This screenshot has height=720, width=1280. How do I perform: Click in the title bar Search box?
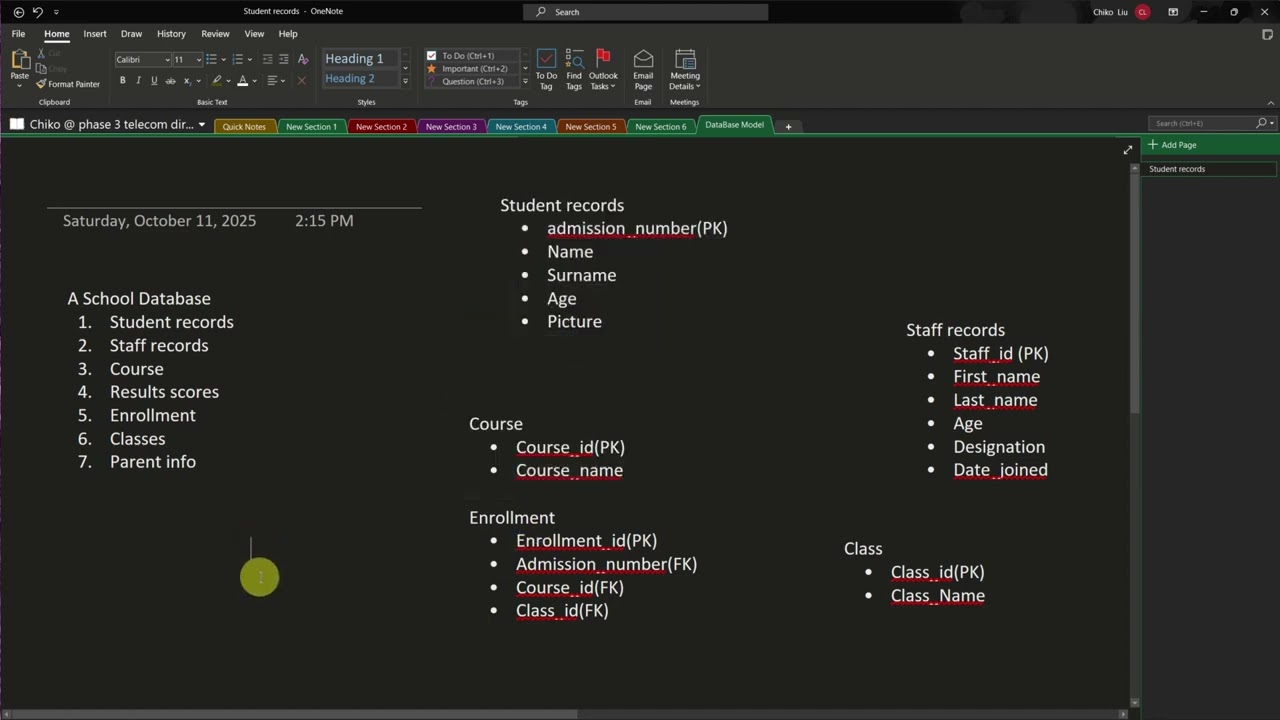point(645,12)
